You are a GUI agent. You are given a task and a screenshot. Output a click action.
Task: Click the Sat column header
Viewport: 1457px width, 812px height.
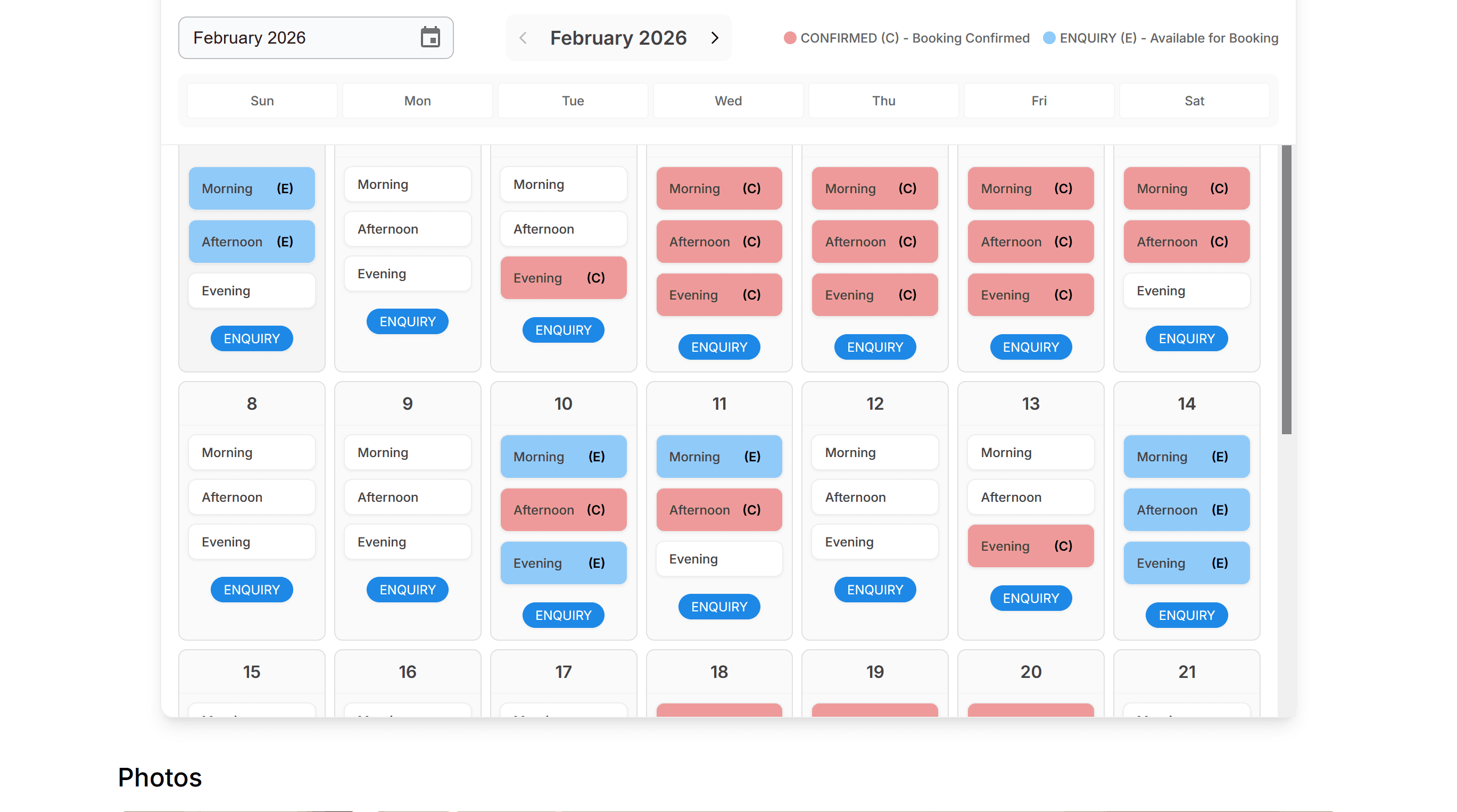tap(1194, 101)
